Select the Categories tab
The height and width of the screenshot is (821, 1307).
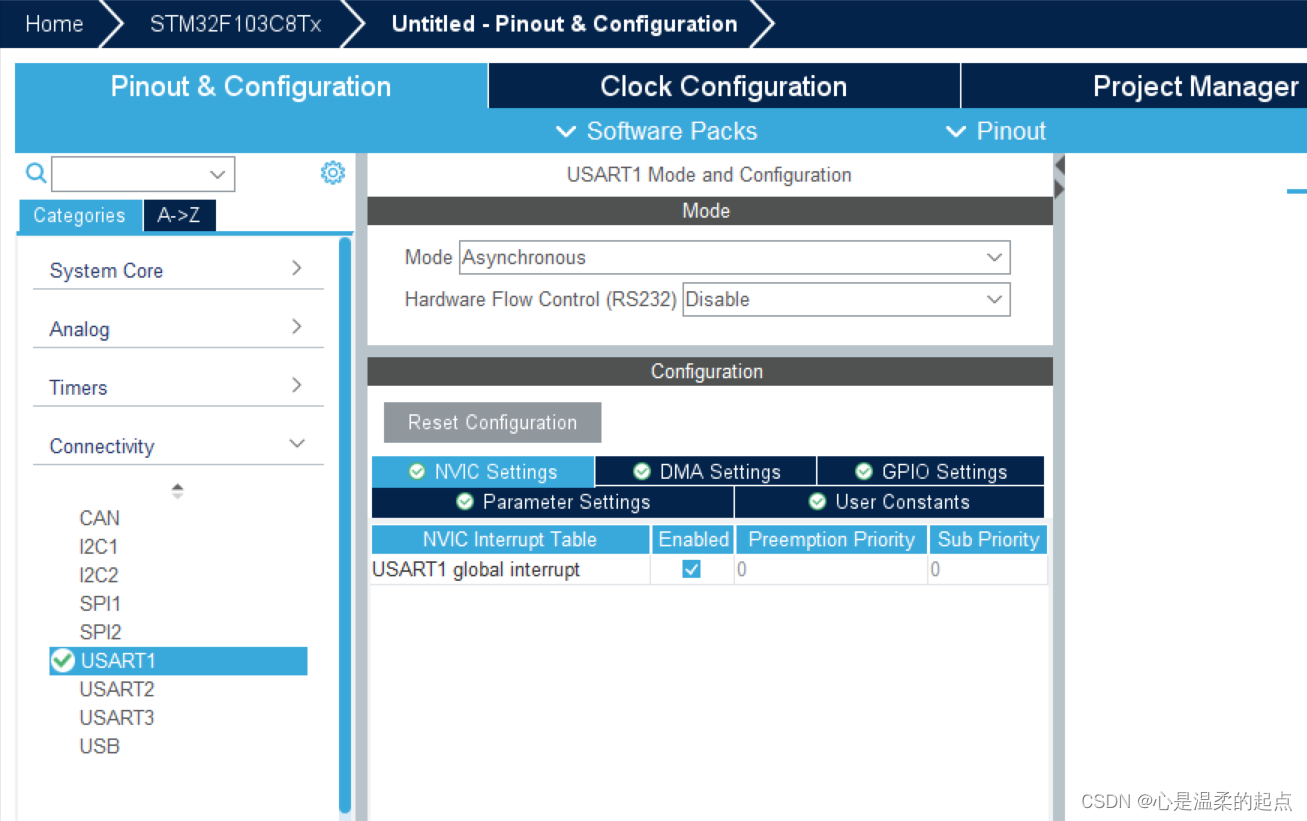[79, 215]
